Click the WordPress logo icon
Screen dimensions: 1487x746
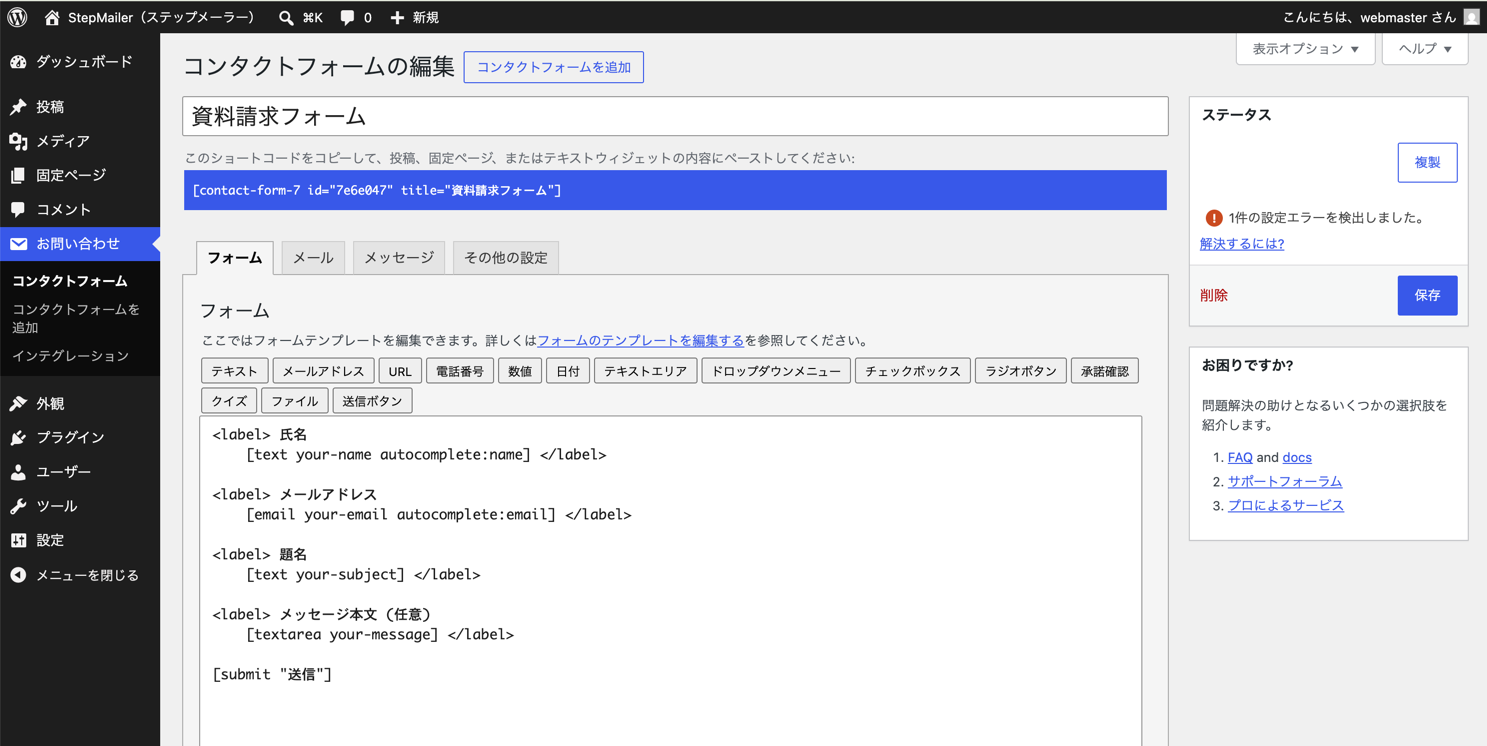tap(17, 17)
